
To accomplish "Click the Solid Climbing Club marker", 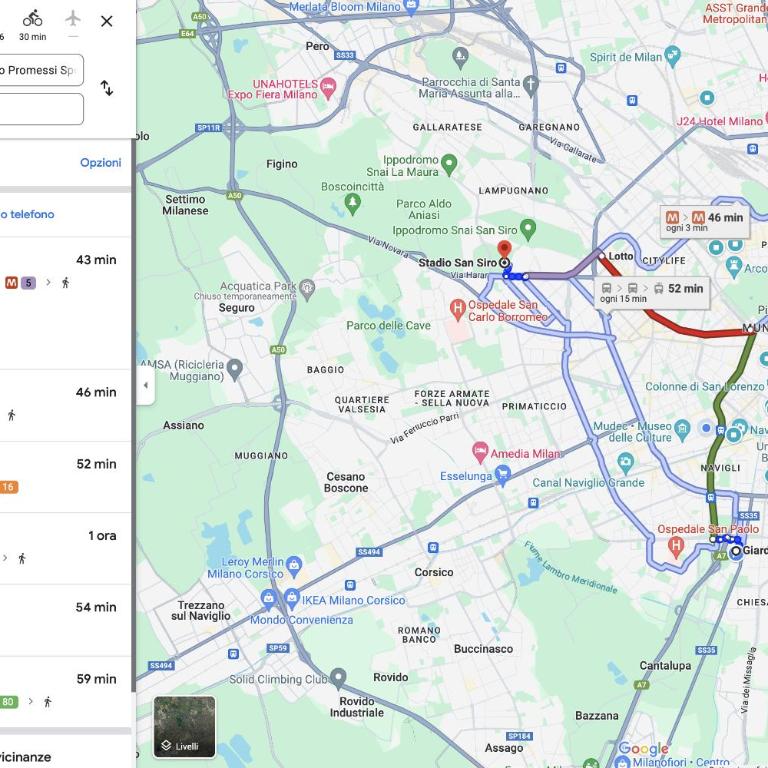I will 338,678.
